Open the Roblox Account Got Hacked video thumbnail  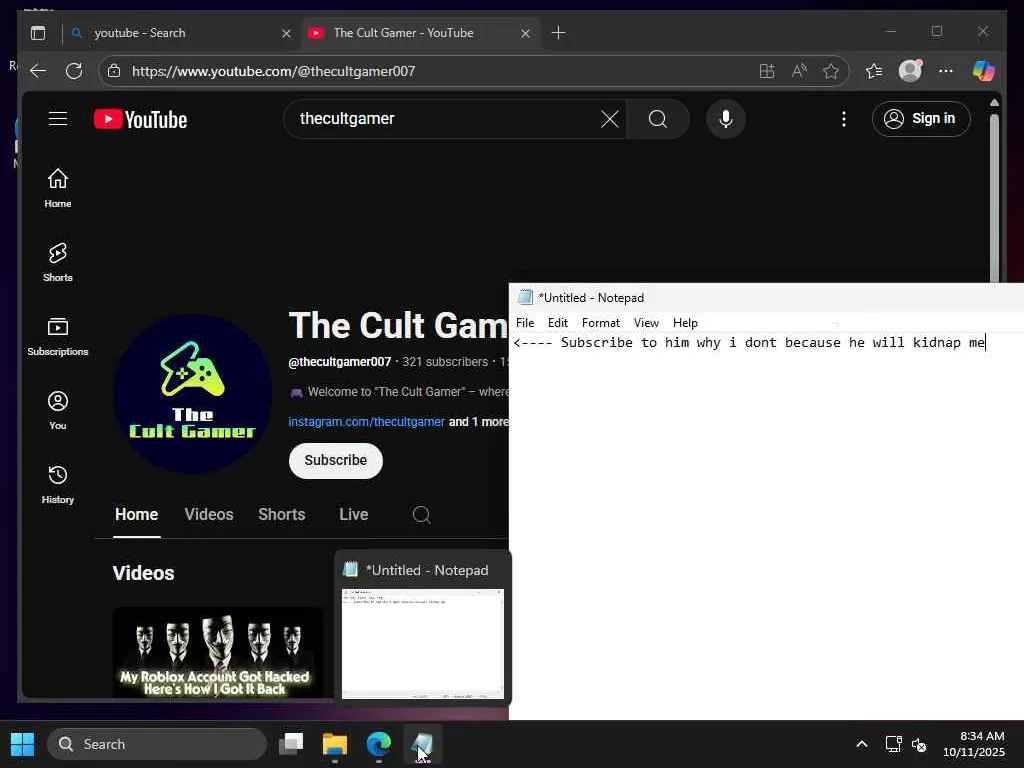[x=217, y=652]
